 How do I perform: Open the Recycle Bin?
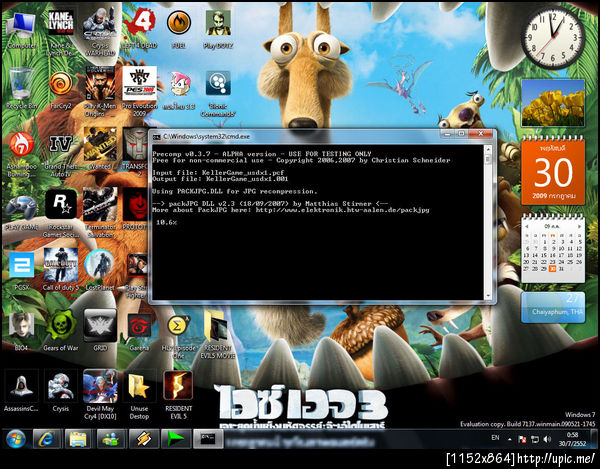point(21,89)
